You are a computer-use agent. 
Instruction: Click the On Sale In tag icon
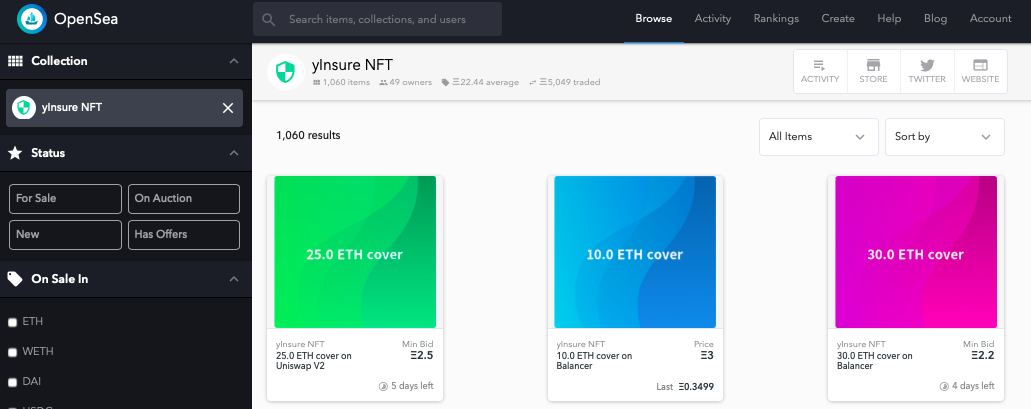(x=15, y=279)
